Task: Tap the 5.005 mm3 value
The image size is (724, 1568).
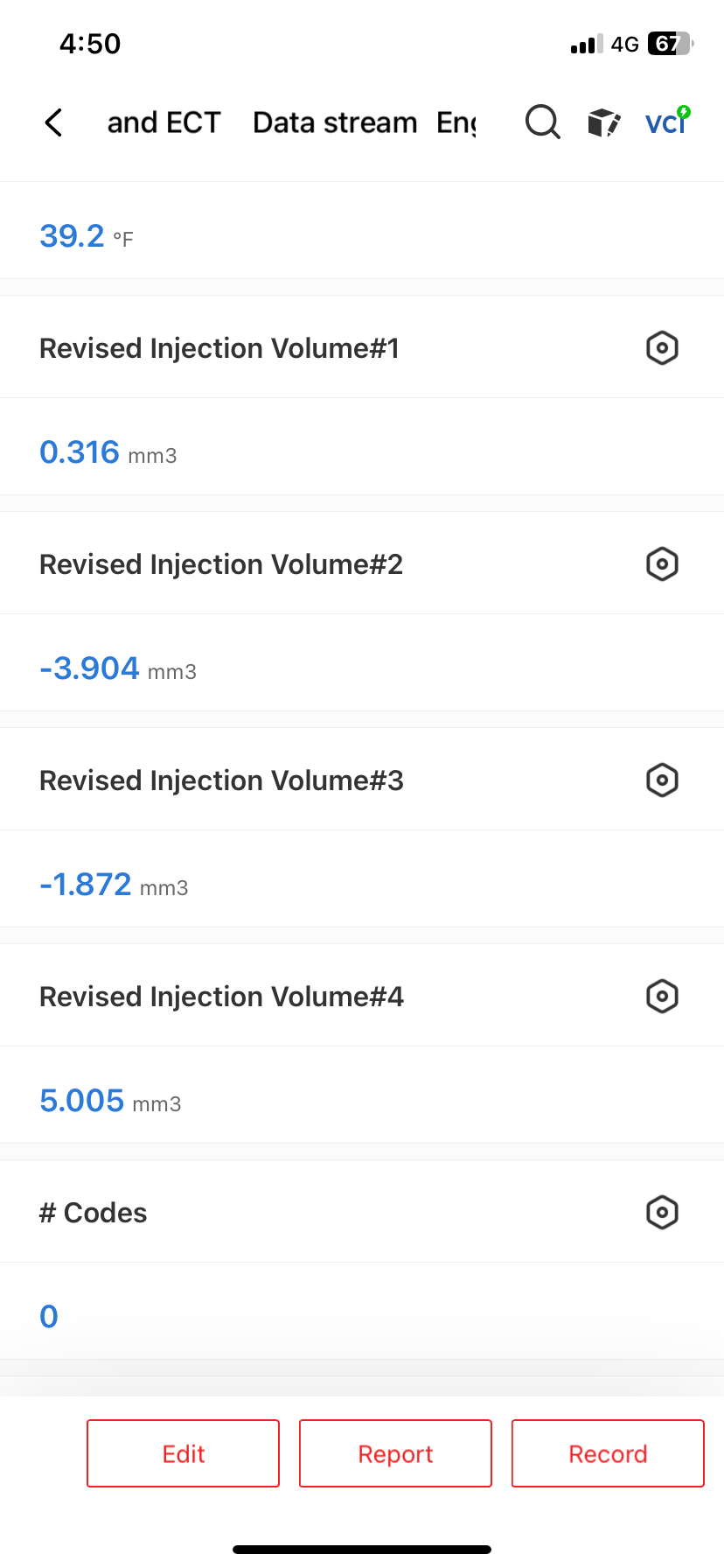Action: 110,1101
